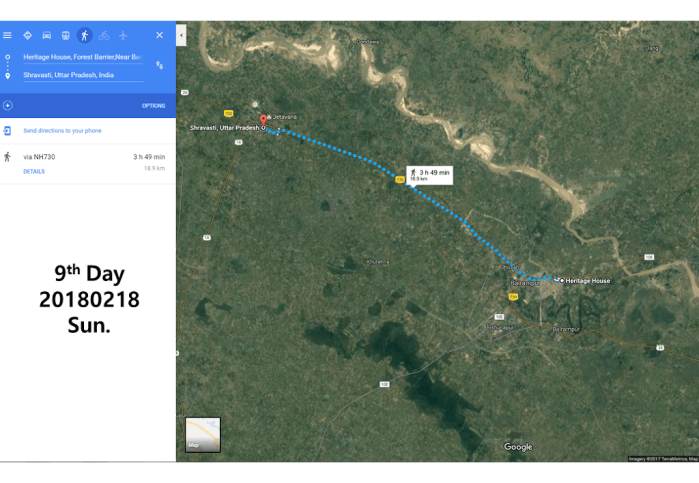Switch to driving directions car icon

[x=47, y=35]
